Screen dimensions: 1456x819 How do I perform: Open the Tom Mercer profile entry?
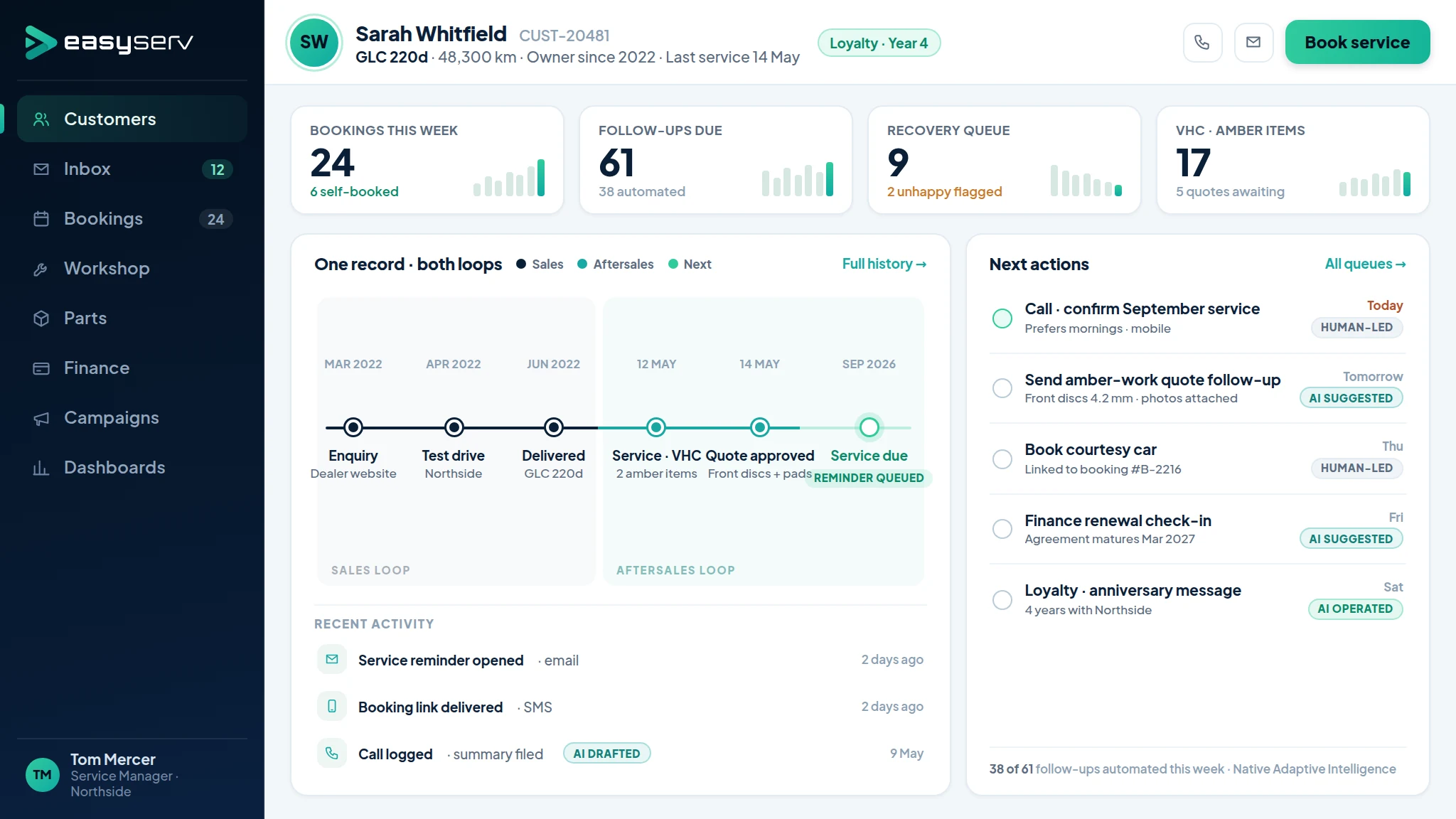coord(132,775)
